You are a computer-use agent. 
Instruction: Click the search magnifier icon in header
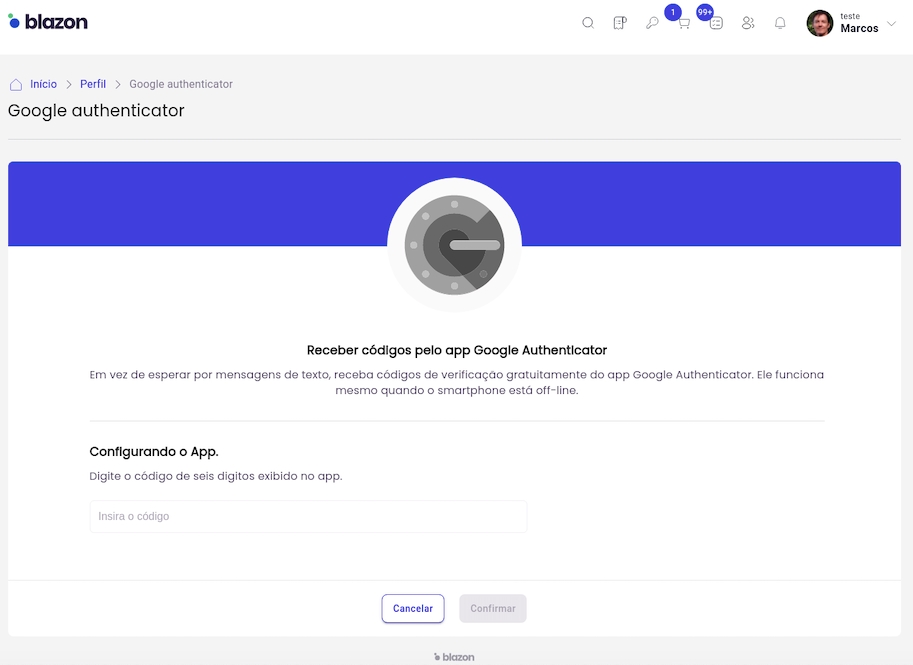tap(588, 23)
